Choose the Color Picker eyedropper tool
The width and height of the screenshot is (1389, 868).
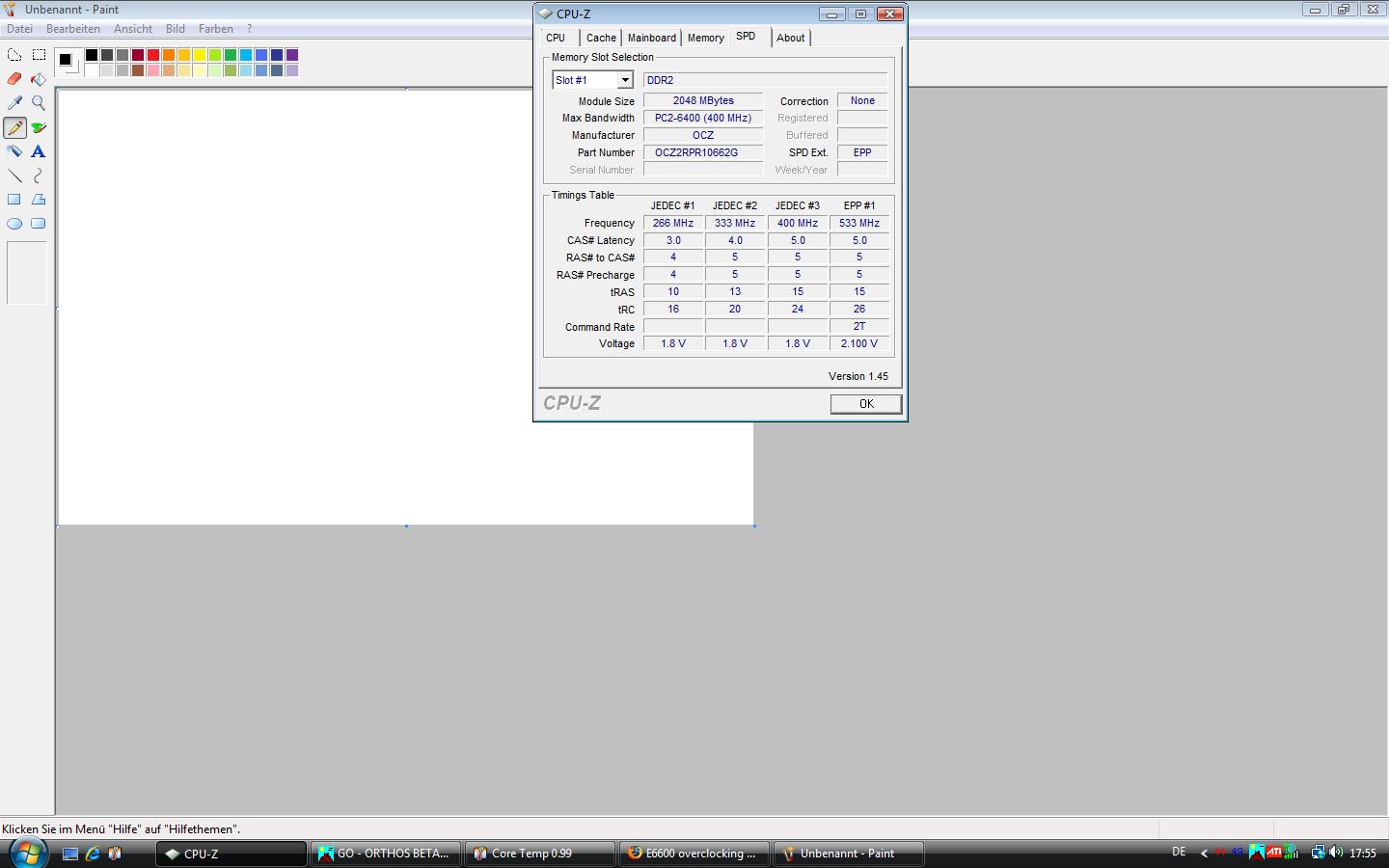click(x=14, y=103)
